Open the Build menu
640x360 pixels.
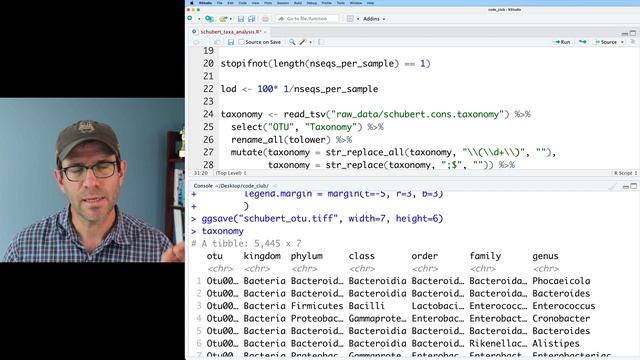(298, 3)
